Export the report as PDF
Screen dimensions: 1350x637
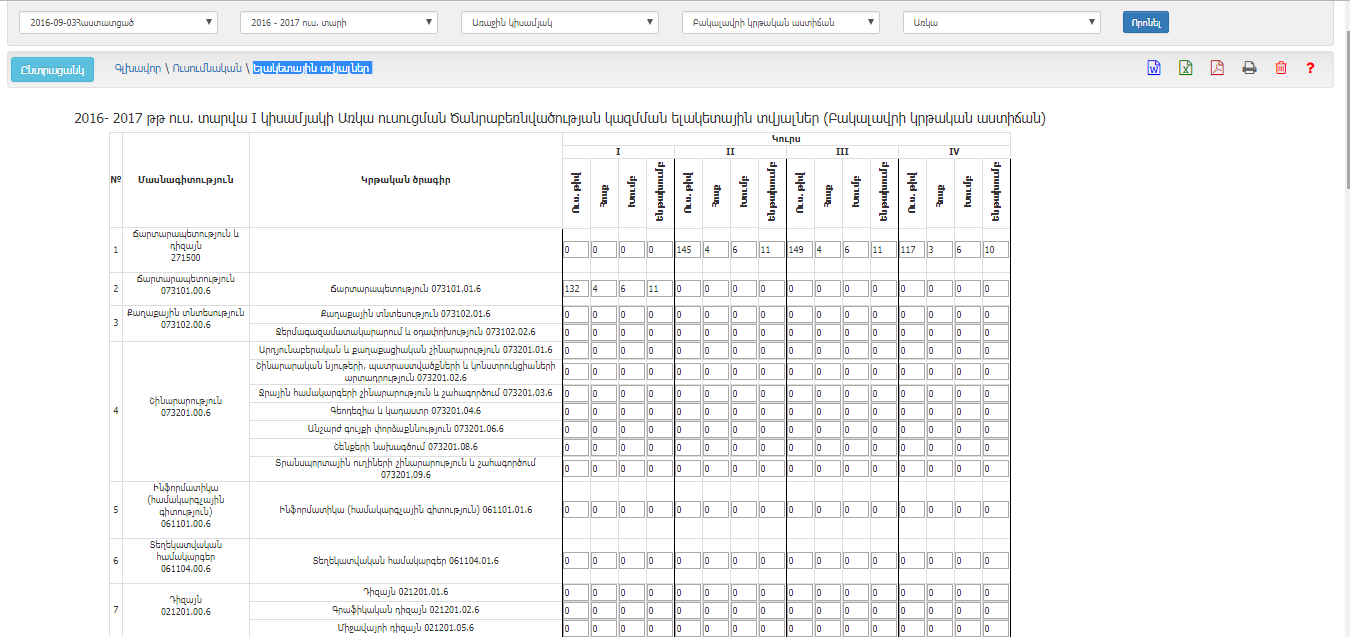(x=1217, y=68)
